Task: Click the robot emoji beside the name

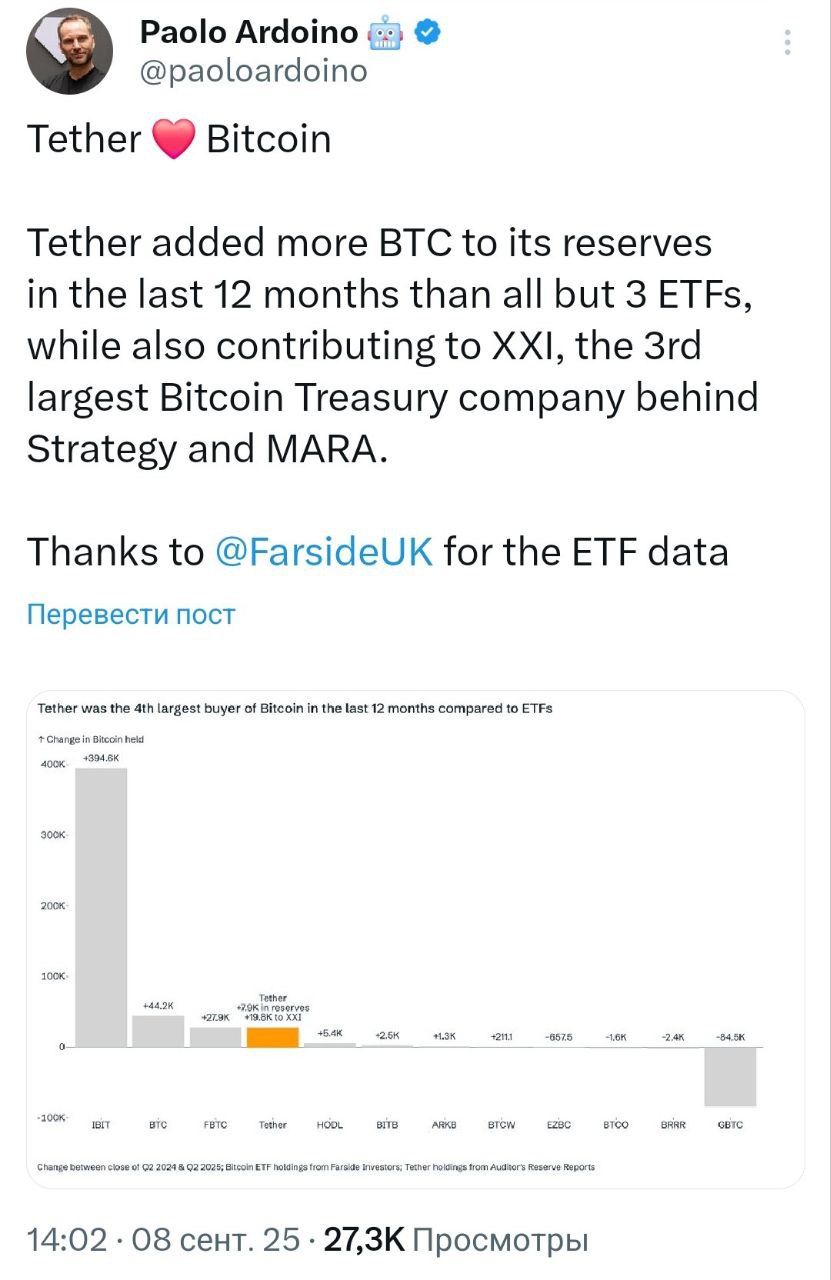Action: click(x=385, y=33)
